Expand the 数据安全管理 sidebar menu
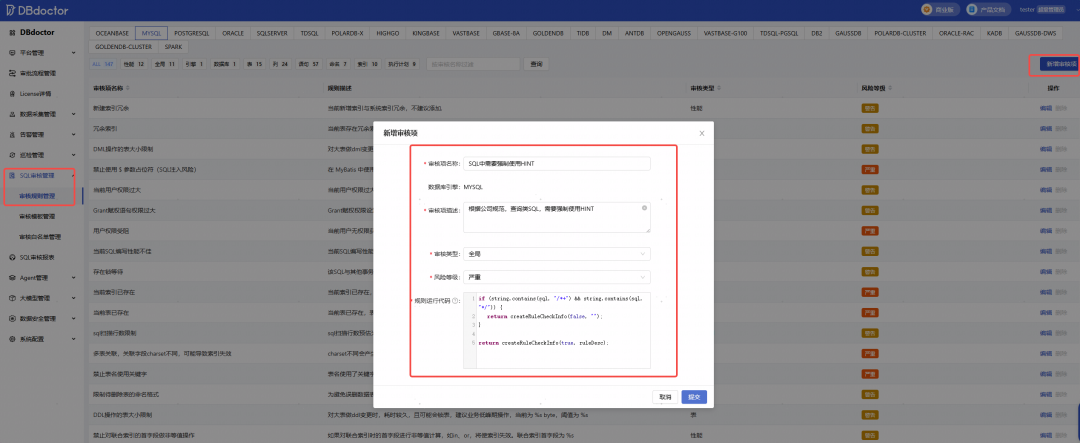This screenshot has height=443, width=1080. pos(74,318)
